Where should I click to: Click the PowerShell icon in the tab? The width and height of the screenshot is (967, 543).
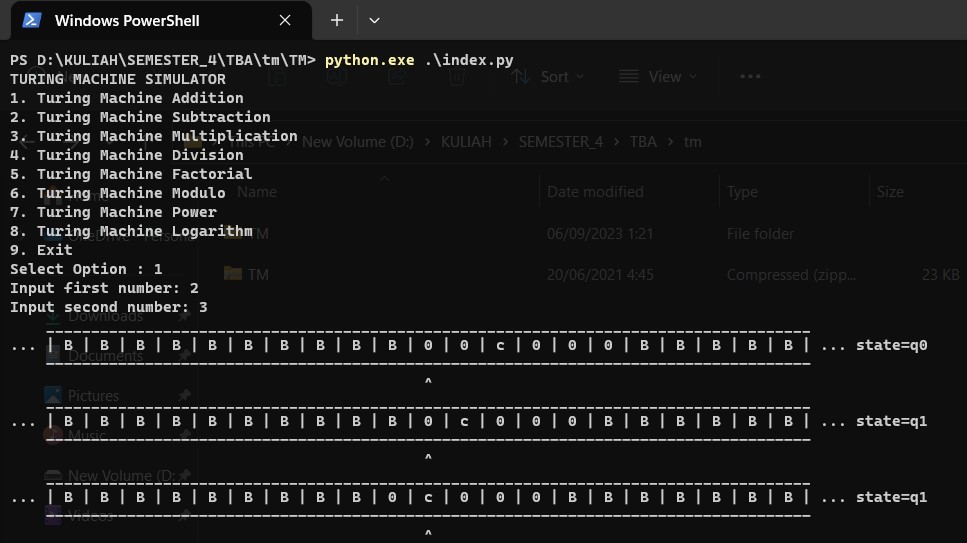tap(31, 20)
